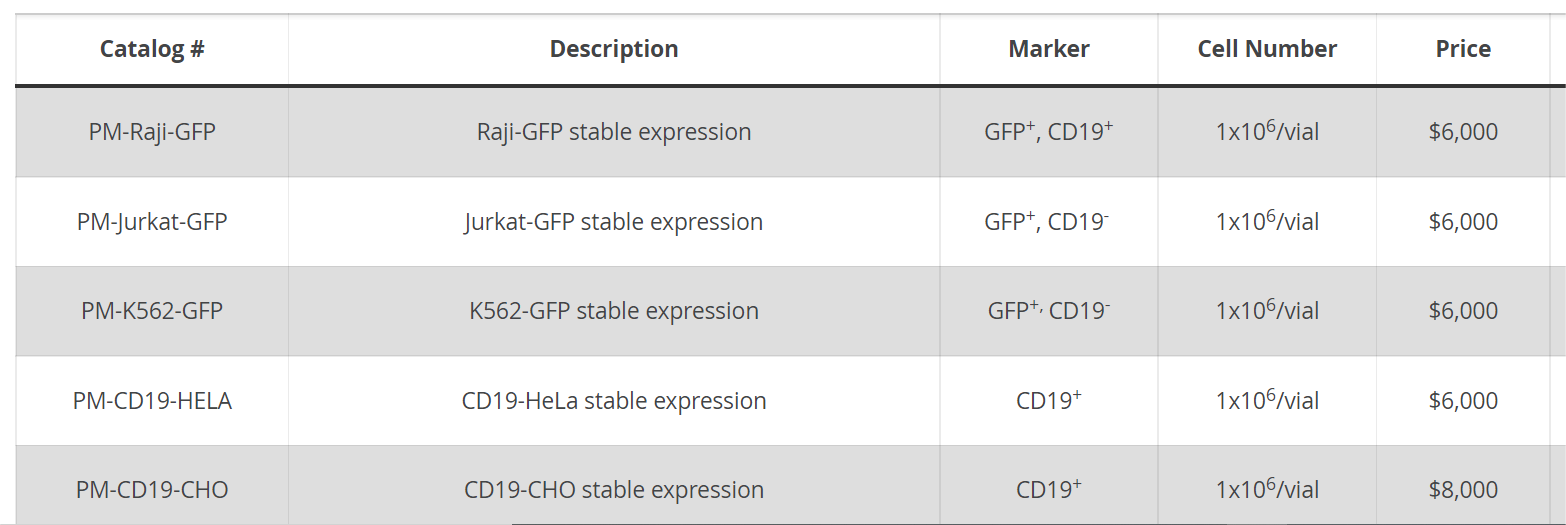This screenshot has width=1566, height=525.
Task: Click the Raji-GFP stable expression description
Action: tap(614, 132)
